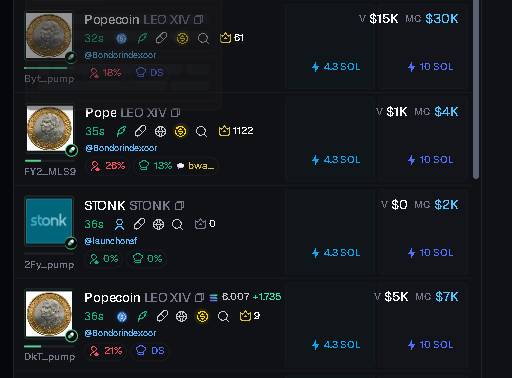Image resolution: width=512 pixels, height=378 pixels.
Task: Buy 10 SOL of Pope LEO XIV
Action: [430, 160]
